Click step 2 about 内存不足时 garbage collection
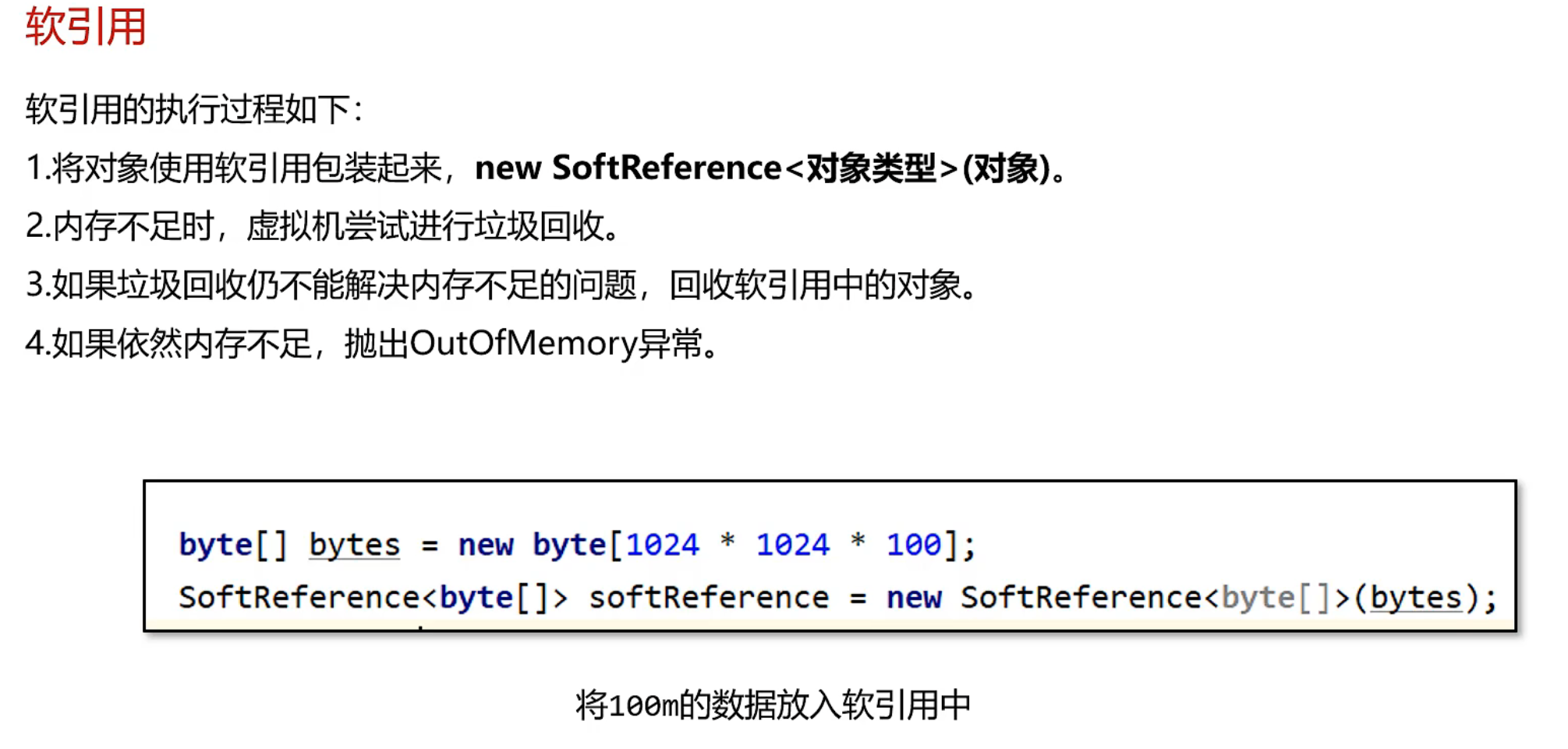 pos(119,227)
